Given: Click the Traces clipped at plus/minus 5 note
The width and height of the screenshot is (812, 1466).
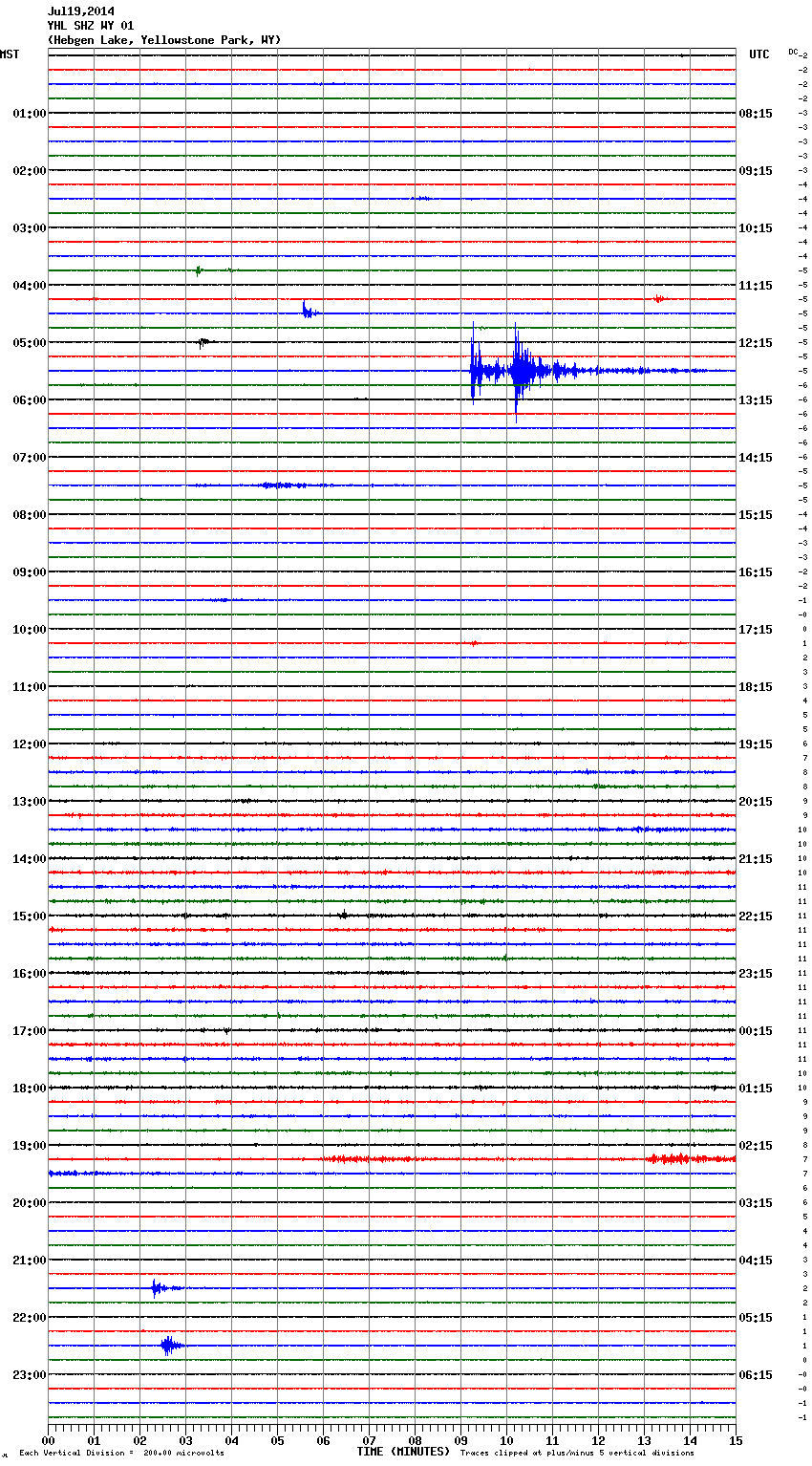Looking at the screenshot, I should click(577, 1453).
